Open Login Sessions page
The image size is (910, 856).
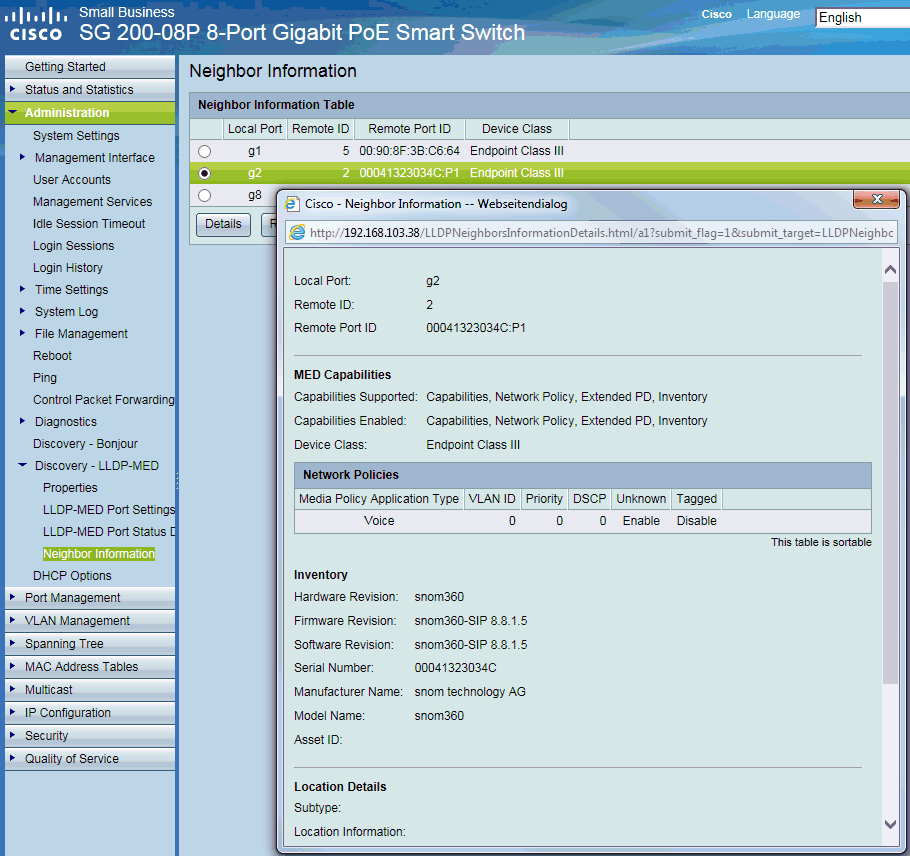tap(73, 245)
